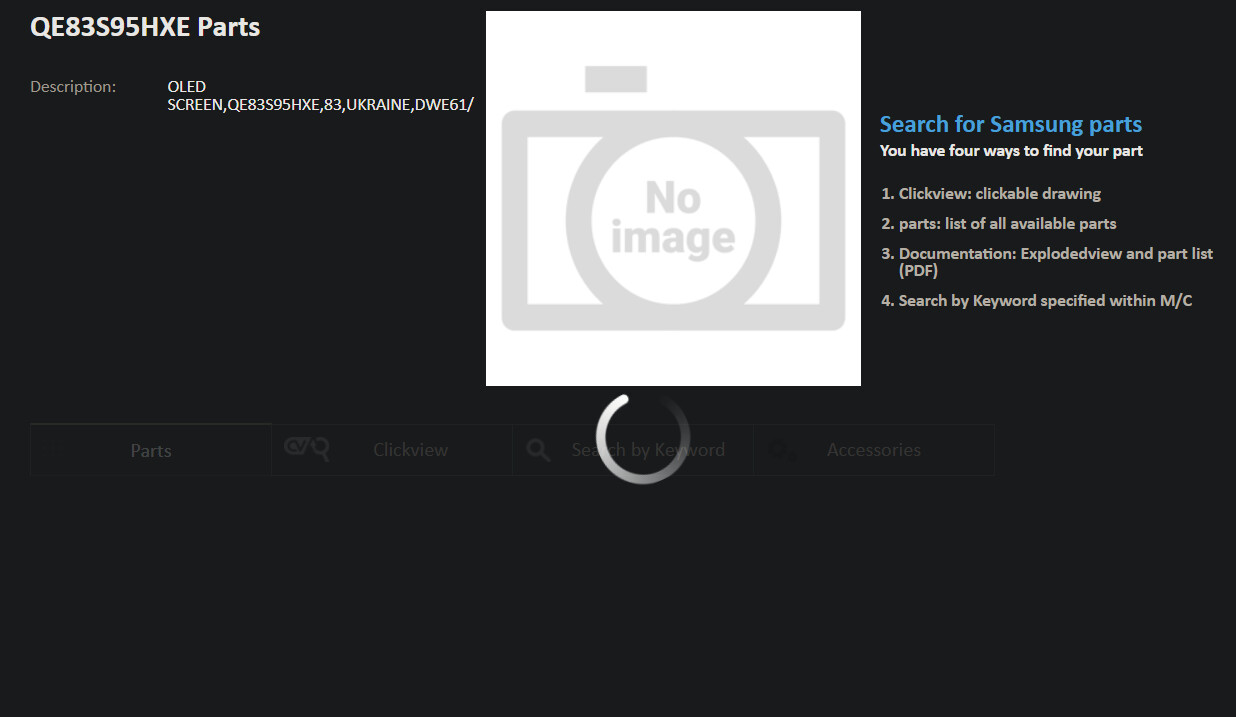
Task: Click the 'You have four ways' subtitle
Action: [x=1011, y=151]
